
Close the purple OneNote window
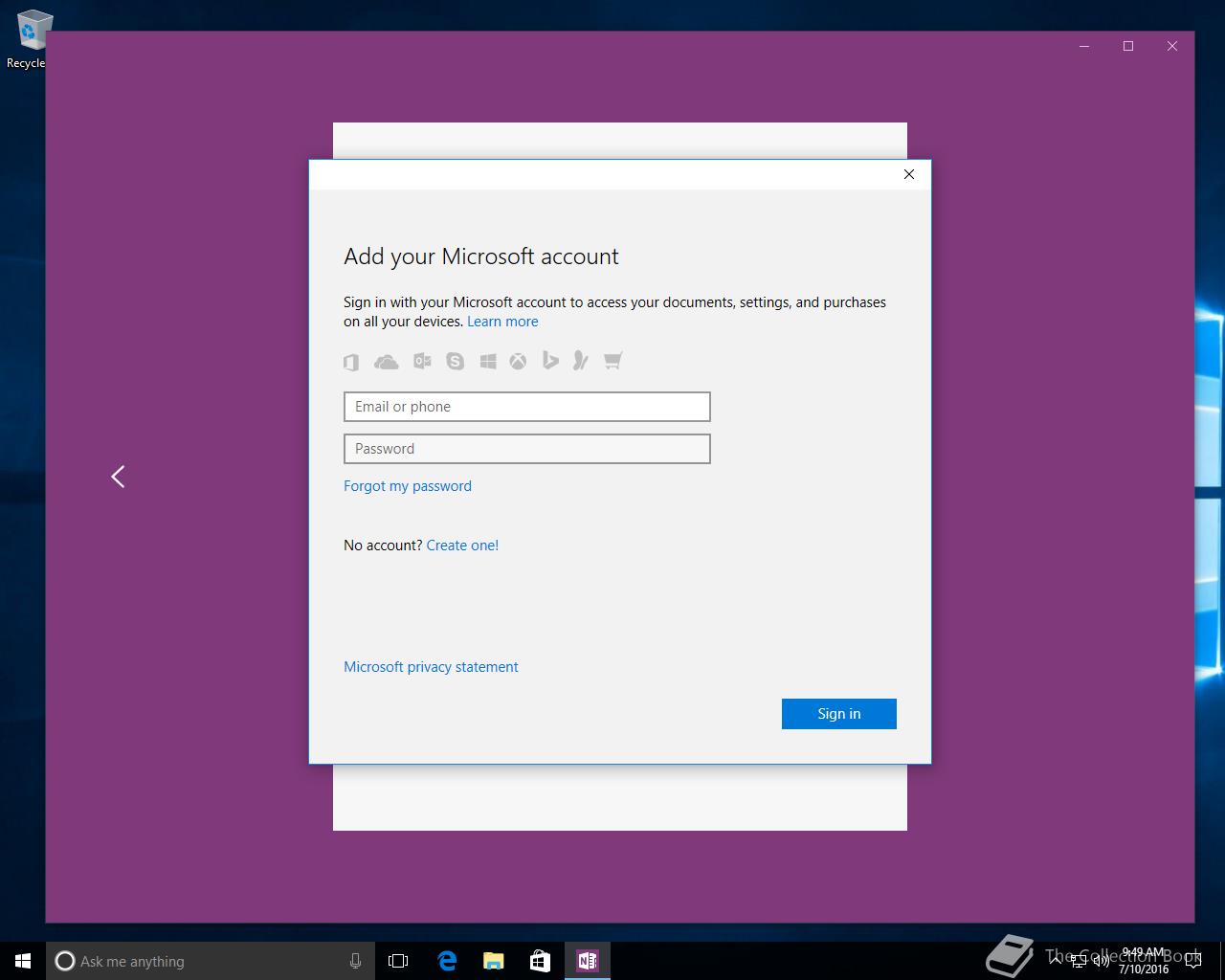tap(1172, 46)
